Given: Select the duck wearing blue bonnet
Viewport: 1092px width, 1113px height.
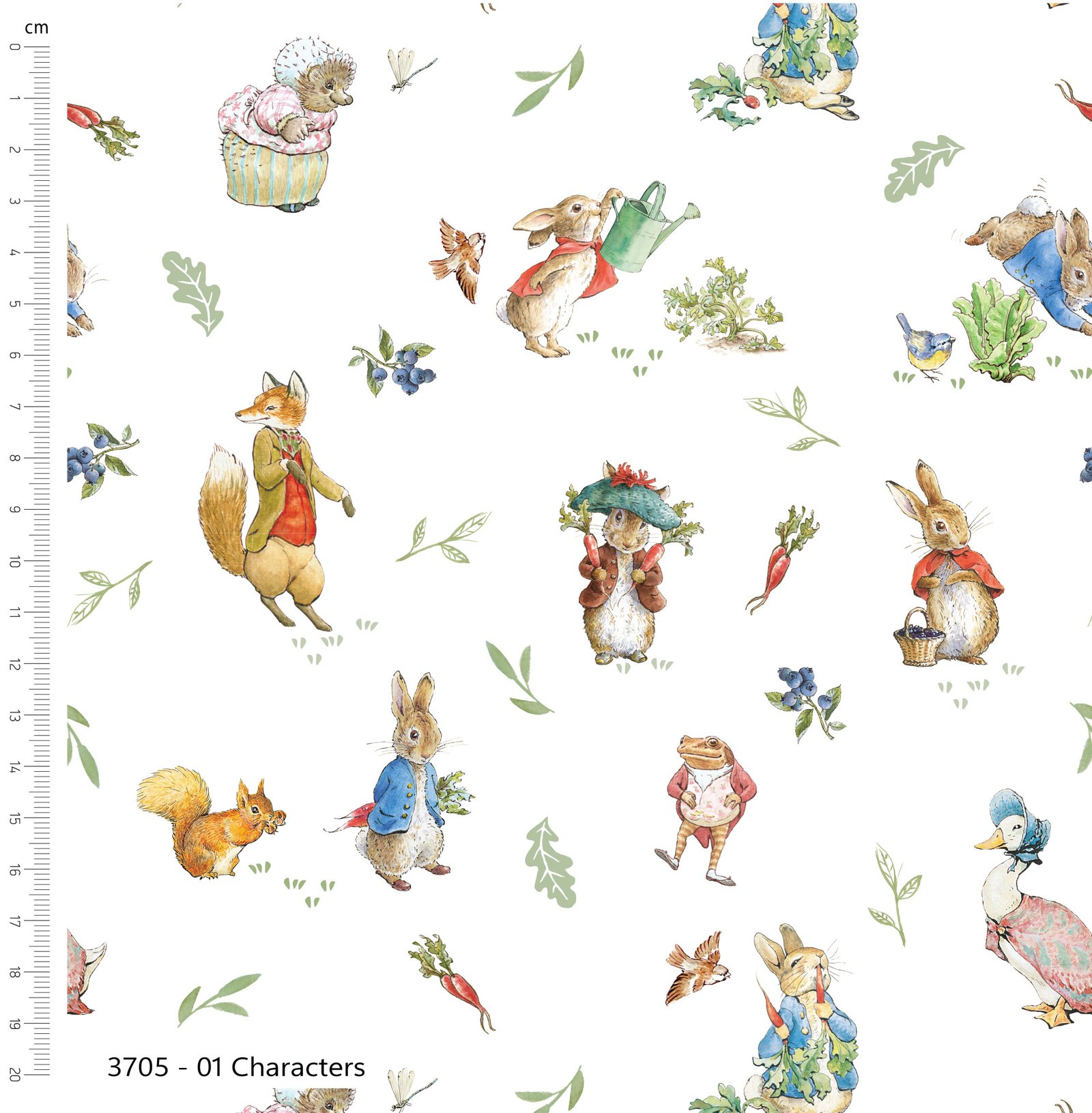Looking at the screenshot, I should coord(1034,908).
